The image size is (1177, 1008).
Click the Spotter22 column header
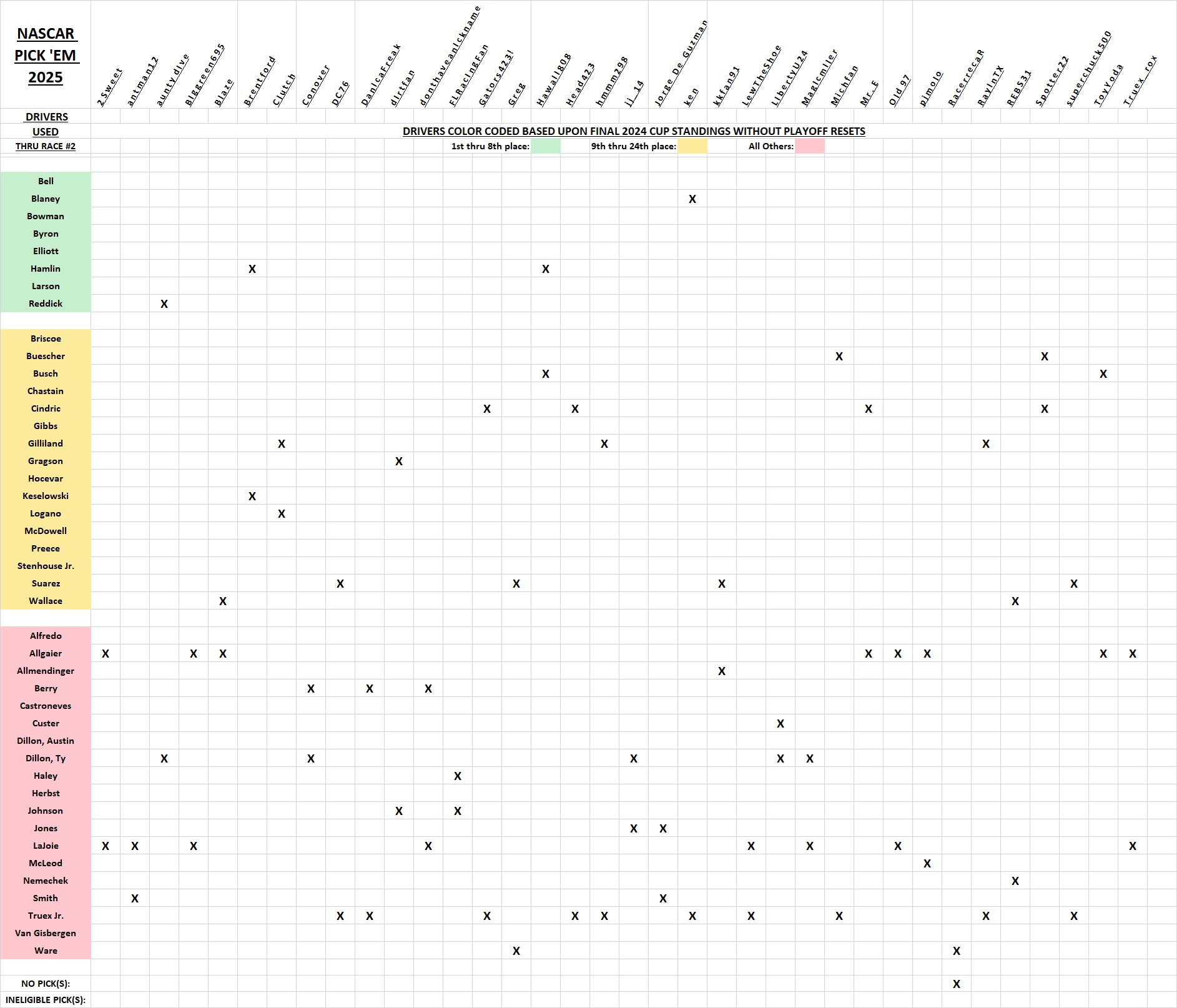(x=1052, y=81)
